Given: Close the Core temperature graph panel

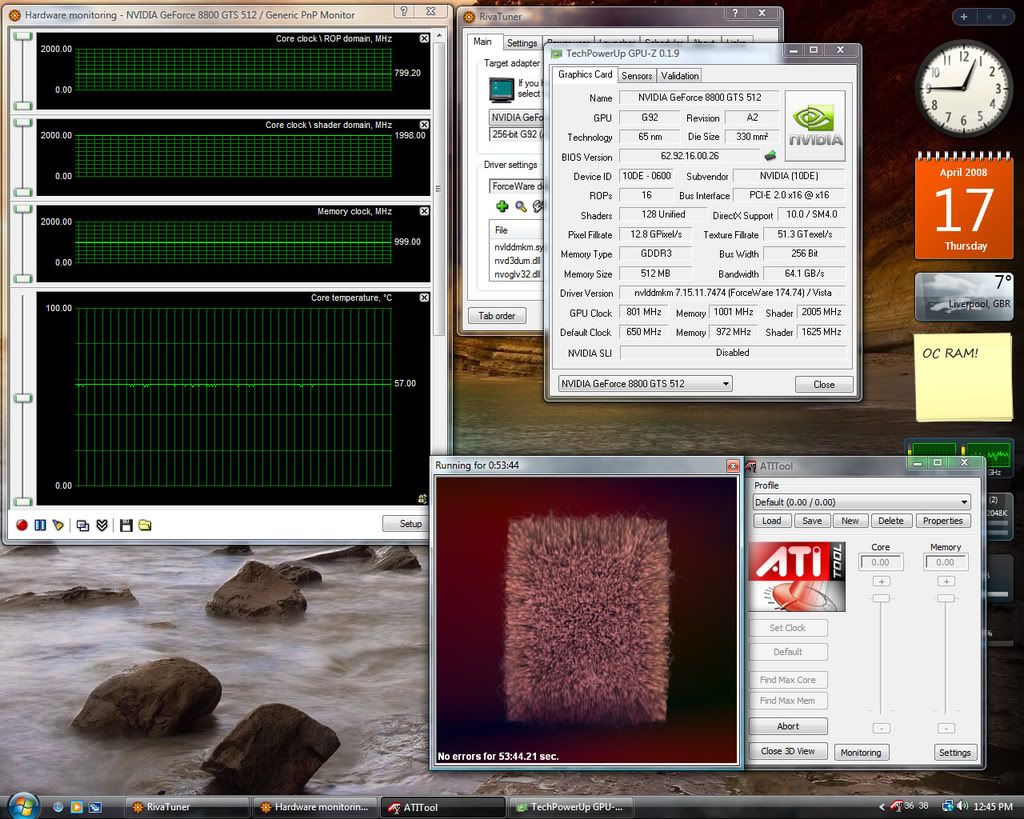Looking at the screenshot, I should click(424, 298).
